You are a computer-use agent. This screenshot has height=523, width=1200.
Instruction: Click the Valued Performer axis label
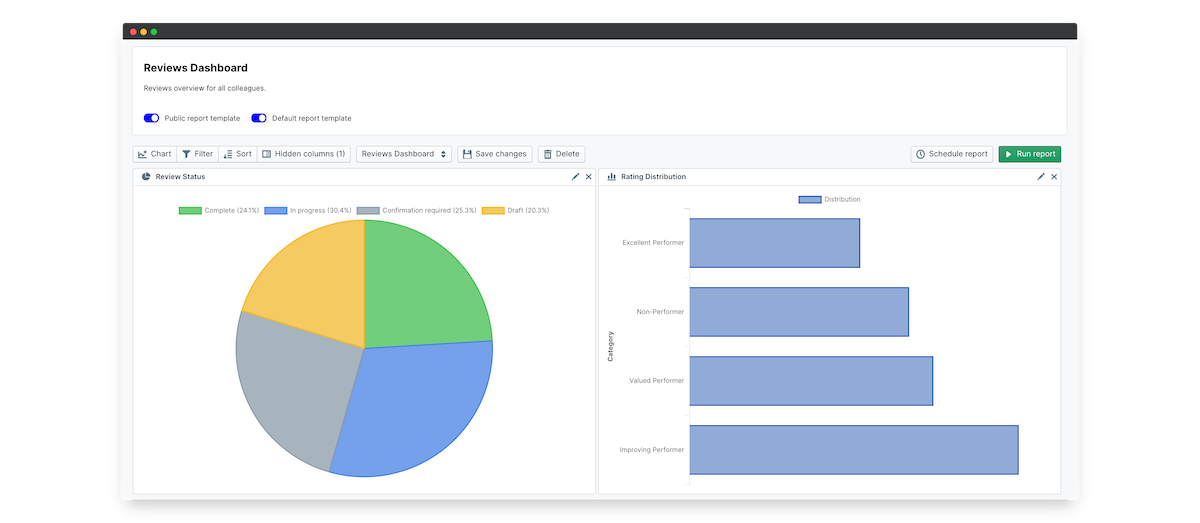tap(657, 381)
